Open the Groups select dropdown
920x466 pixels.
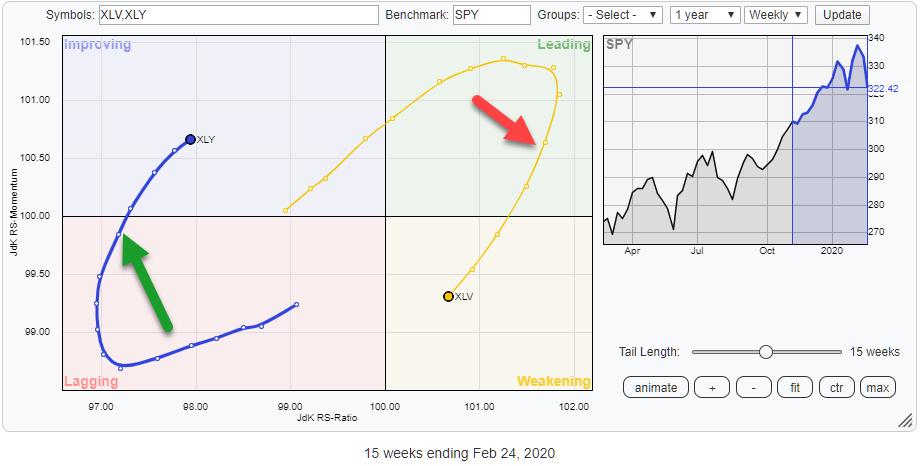[x=624, y=15]
